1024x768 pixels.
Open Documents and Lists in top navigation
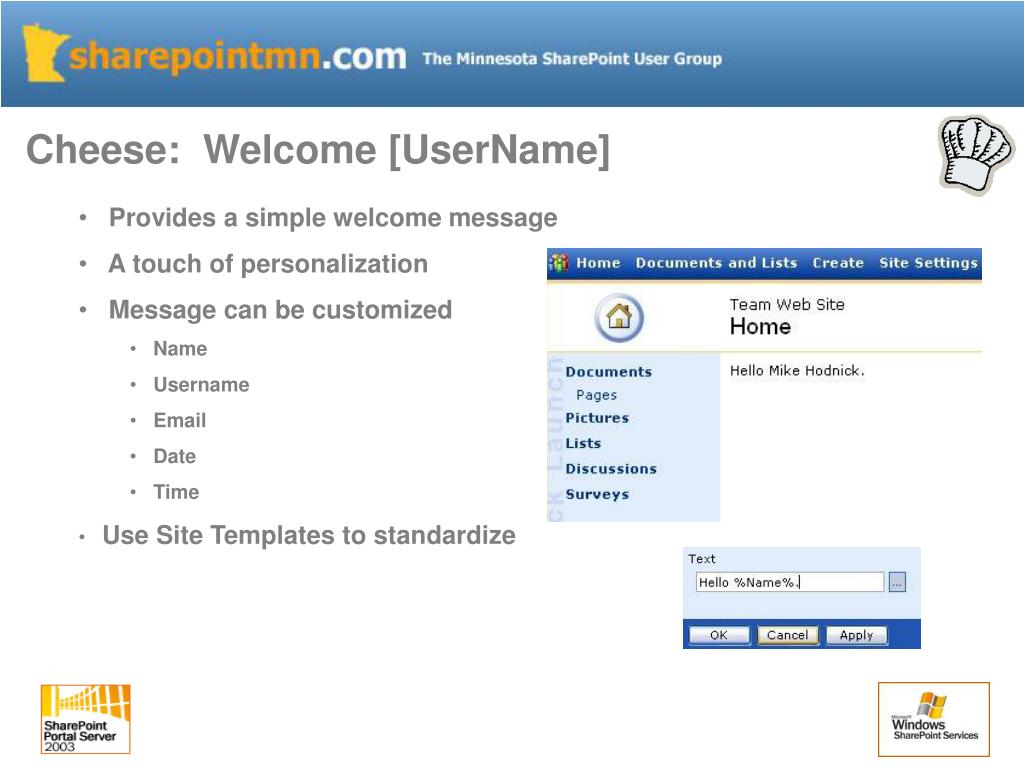pyautogui.click(x=716, y=263)
